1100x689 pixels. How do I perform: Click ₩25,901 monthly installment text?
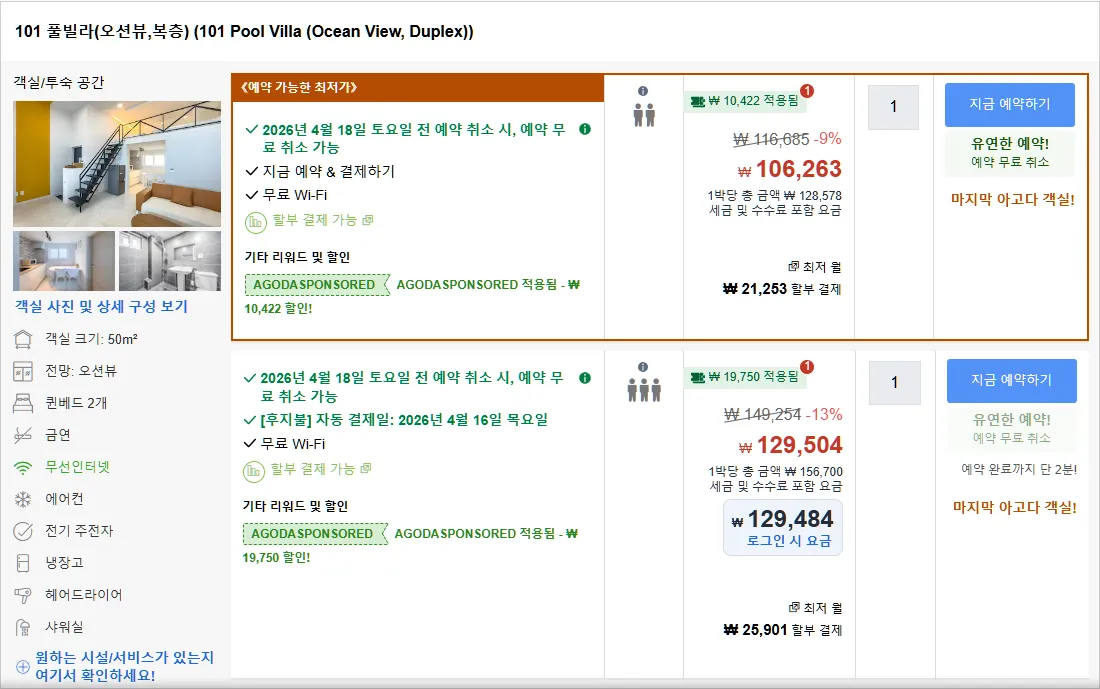[x=783, y=630]
